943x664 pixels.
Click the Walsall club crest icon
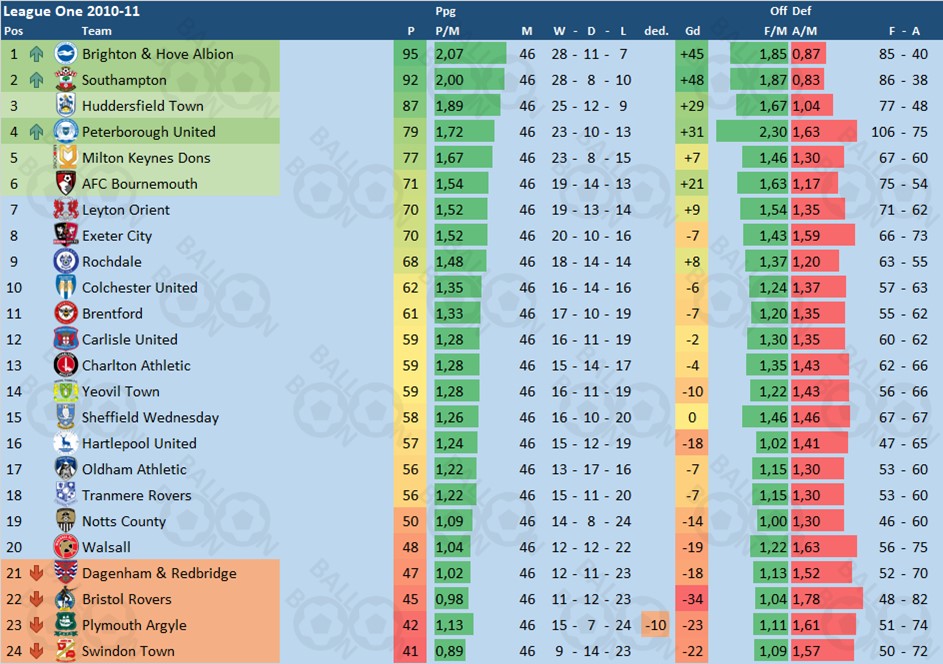coord(66,548)
